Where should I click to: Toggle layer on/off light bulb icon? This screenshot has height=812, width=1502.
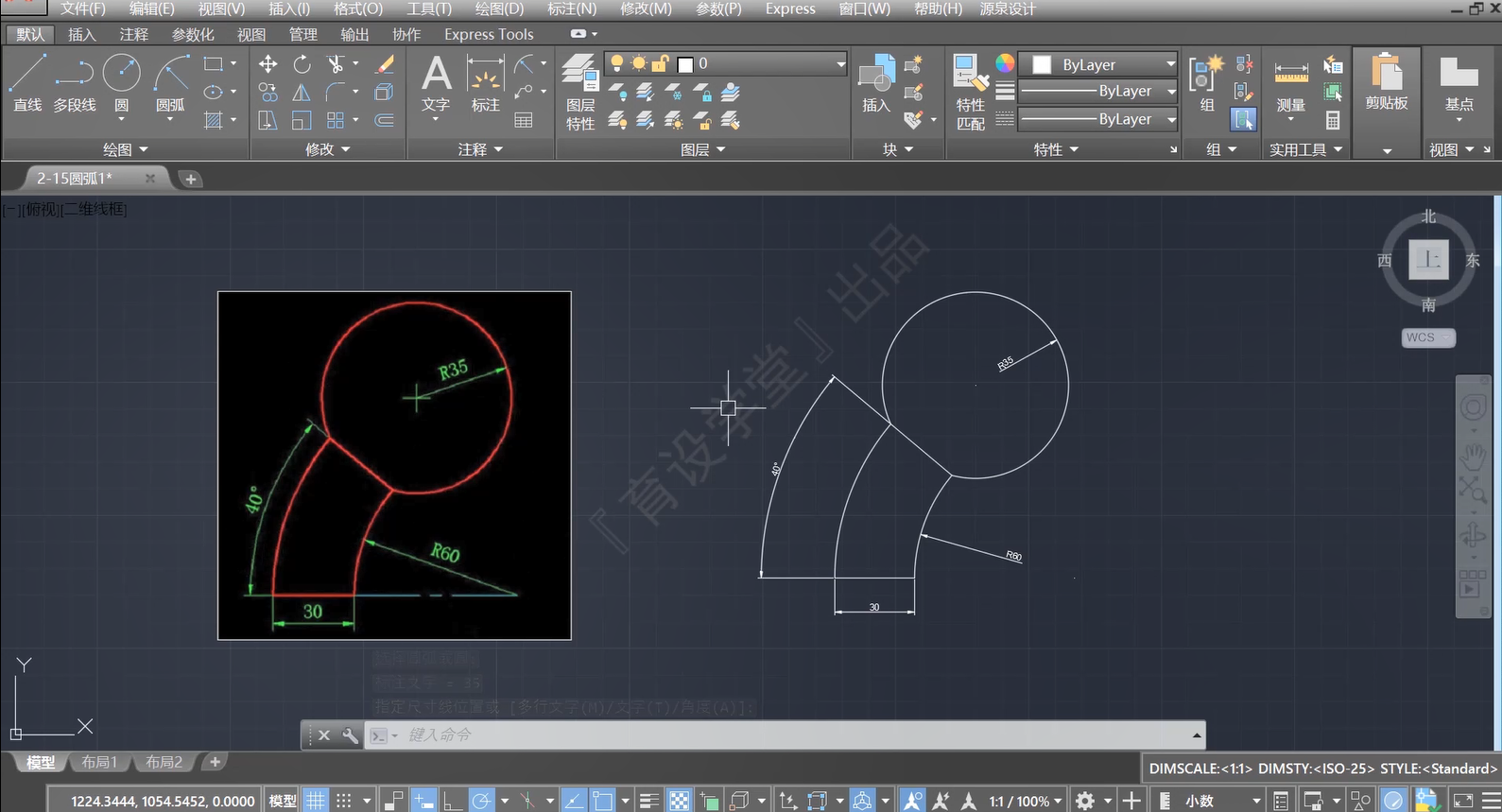tap(617, 63)
